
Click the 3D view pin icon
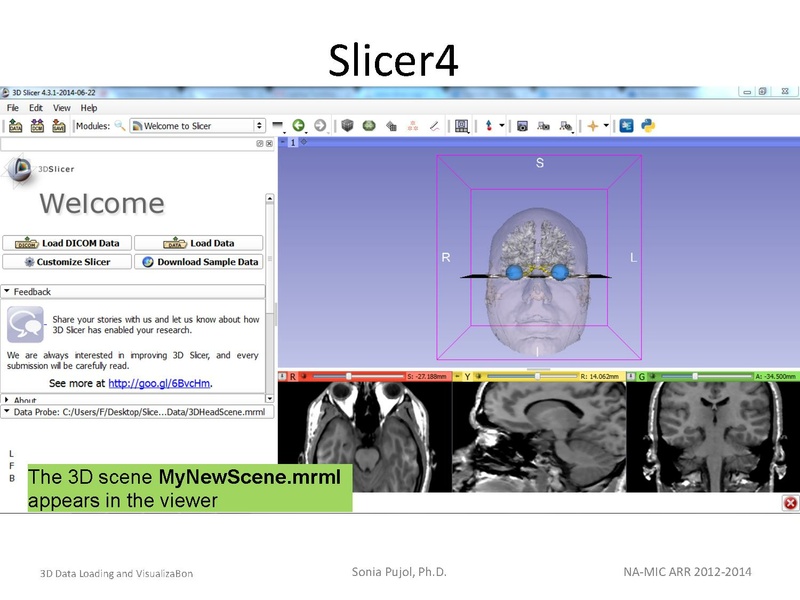pyautogui.click(x=283, y=142)
